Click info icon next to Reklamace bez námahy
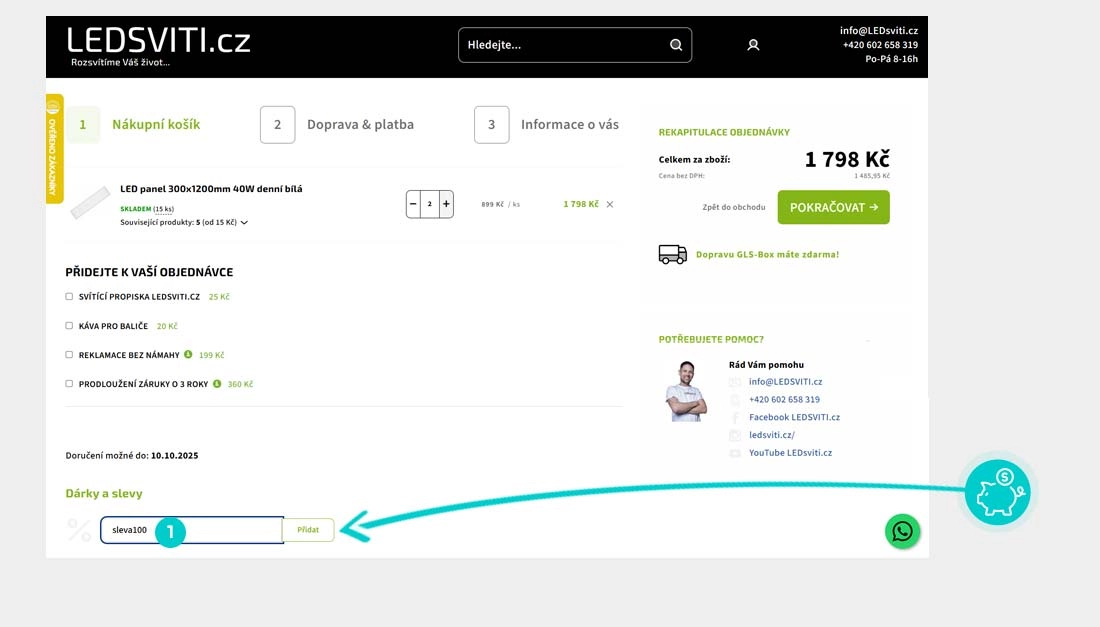The width and height of the screenshot is (1100, 627). pyautogui.click(x=188, y=354)
